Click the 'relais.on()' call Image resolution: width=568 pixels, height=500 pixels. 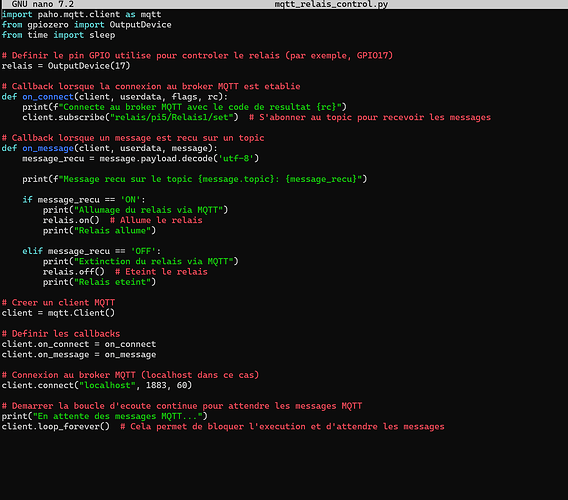click(x=71, y=220)
